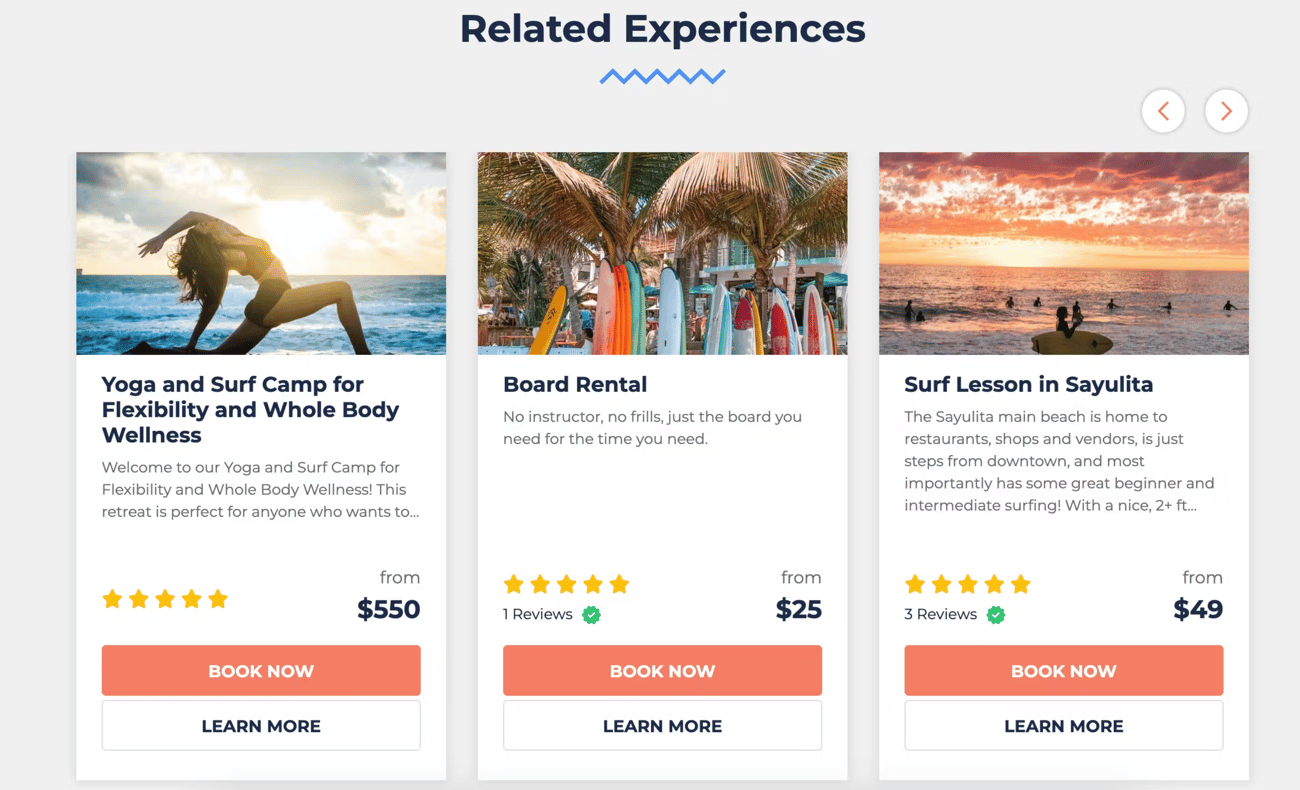
Task: Click the previous carousel arrow
Action: point(1163,111)
